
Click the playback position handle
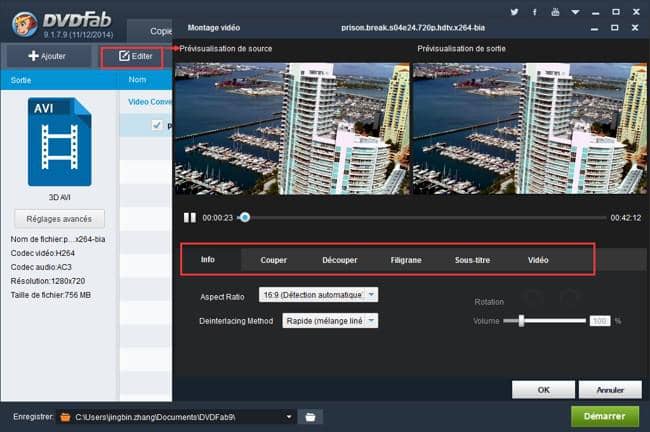tap(245, 217)
